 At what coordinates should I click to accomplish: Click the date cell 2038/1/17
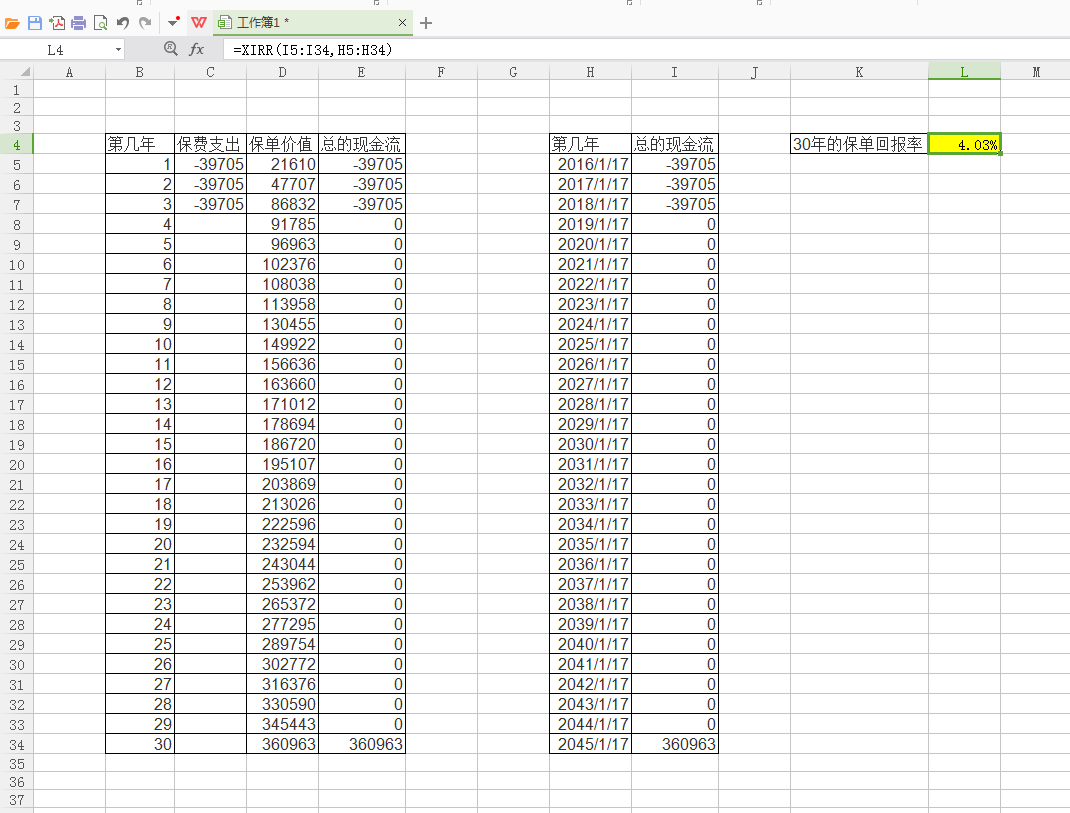590,604
